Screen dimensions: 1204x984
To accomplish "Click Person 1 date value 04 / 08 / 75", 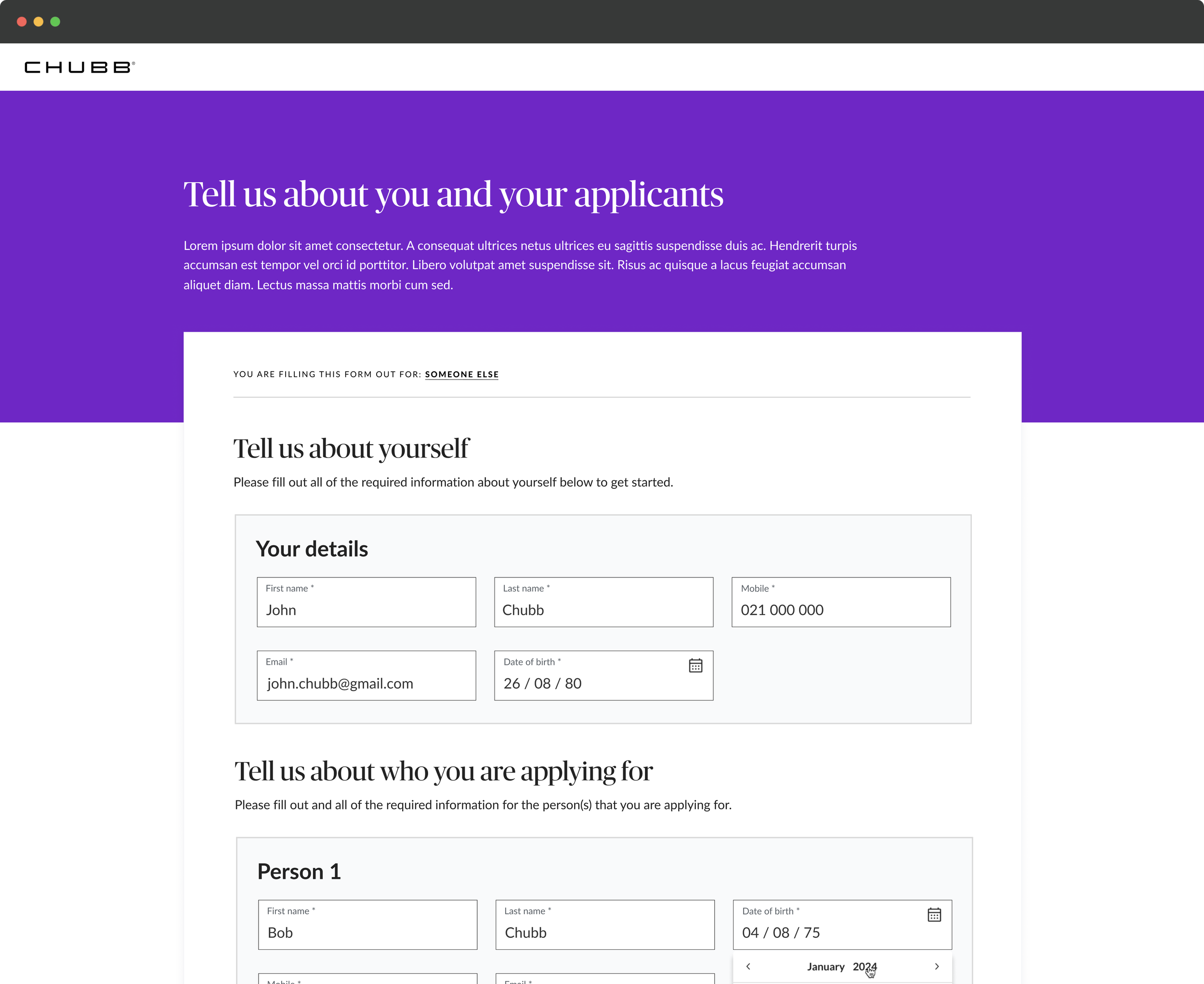I will [x=781, y=933].
